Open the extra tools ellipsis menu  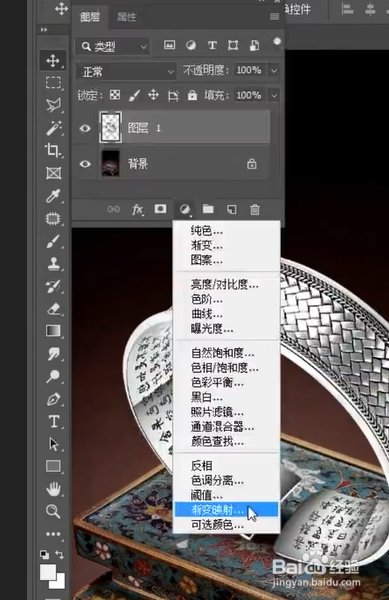point(53,534)
